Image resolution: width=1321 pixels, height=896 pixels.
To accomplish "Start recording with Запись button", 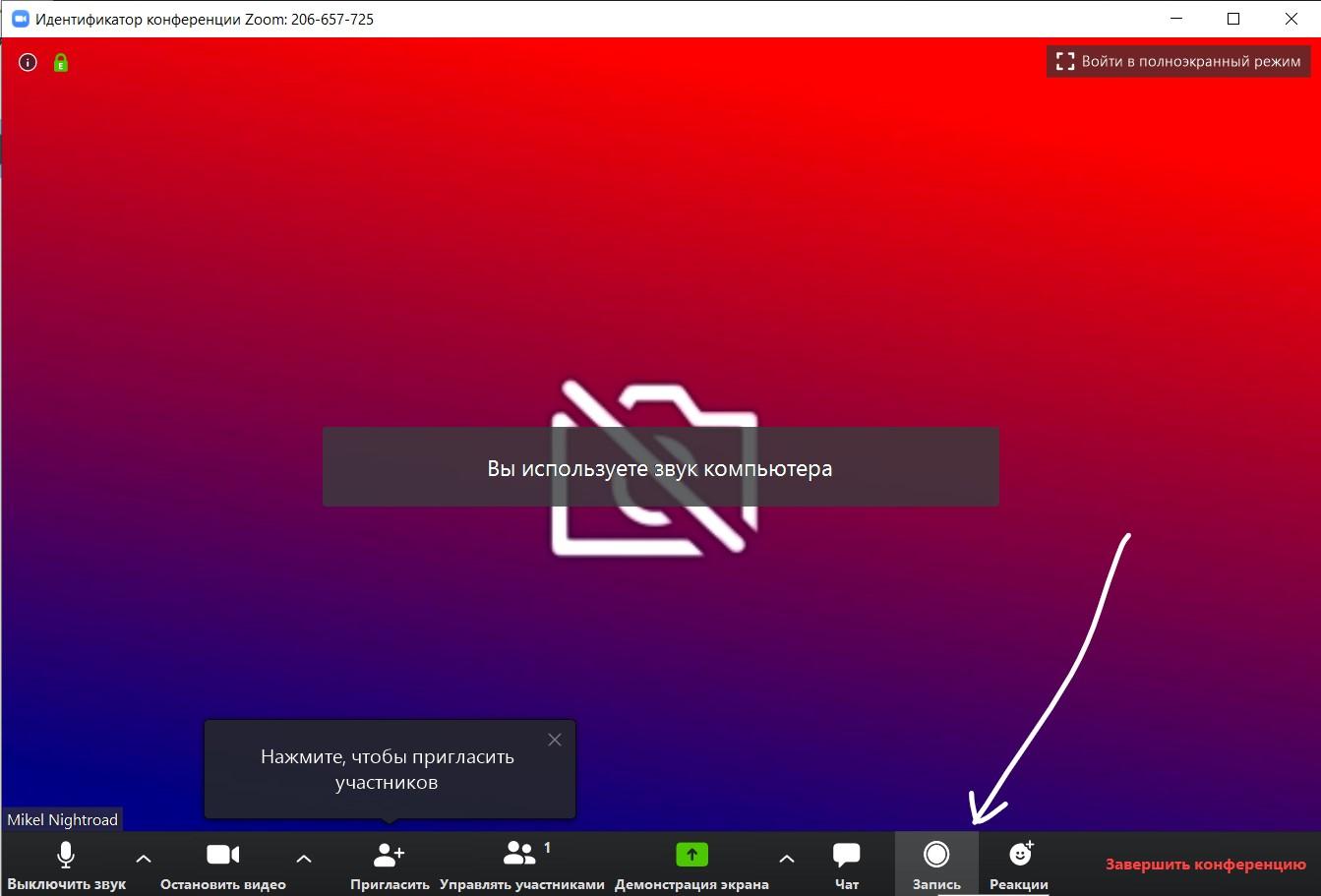I will tap(936, 865).
